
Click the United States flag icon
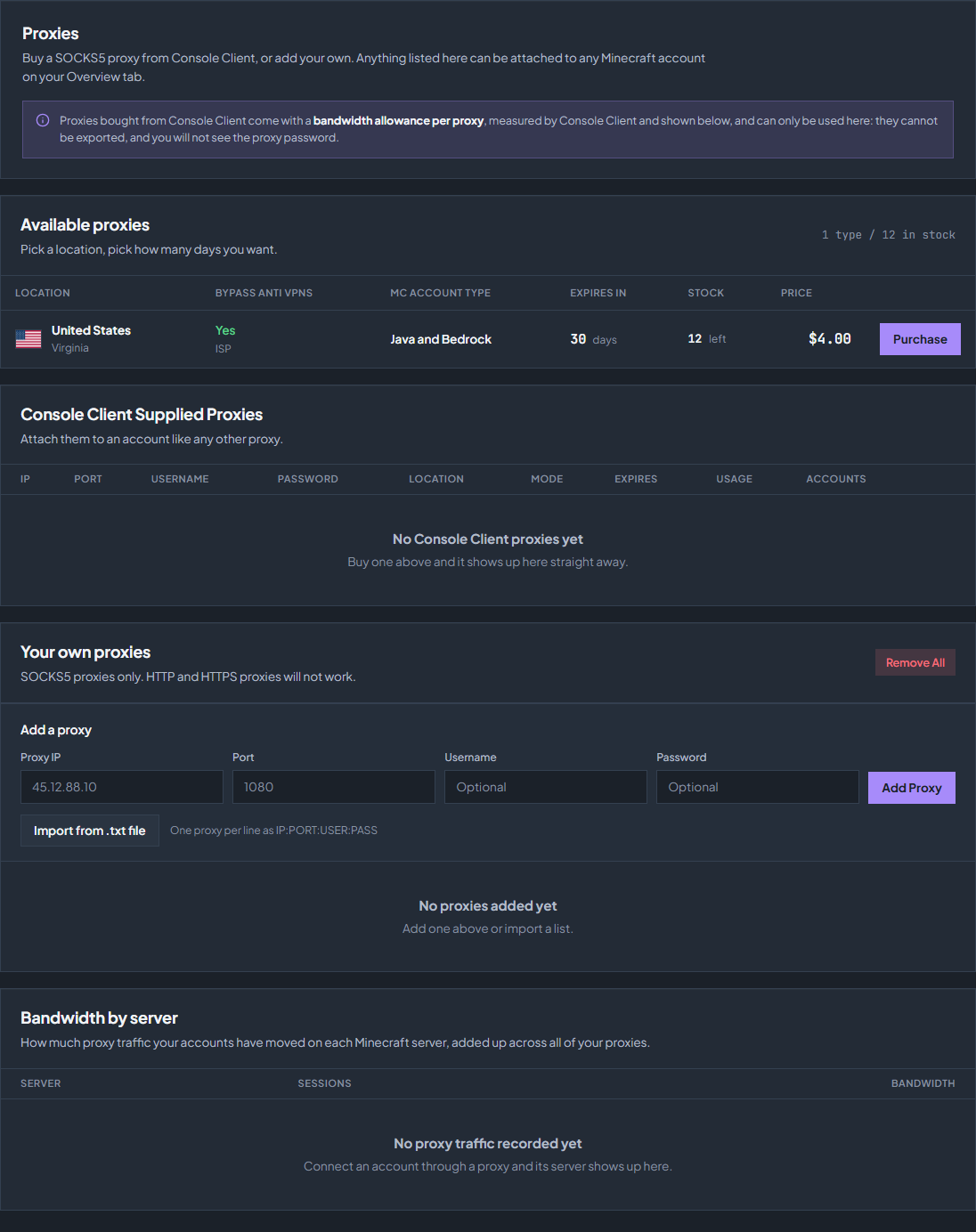28,339
